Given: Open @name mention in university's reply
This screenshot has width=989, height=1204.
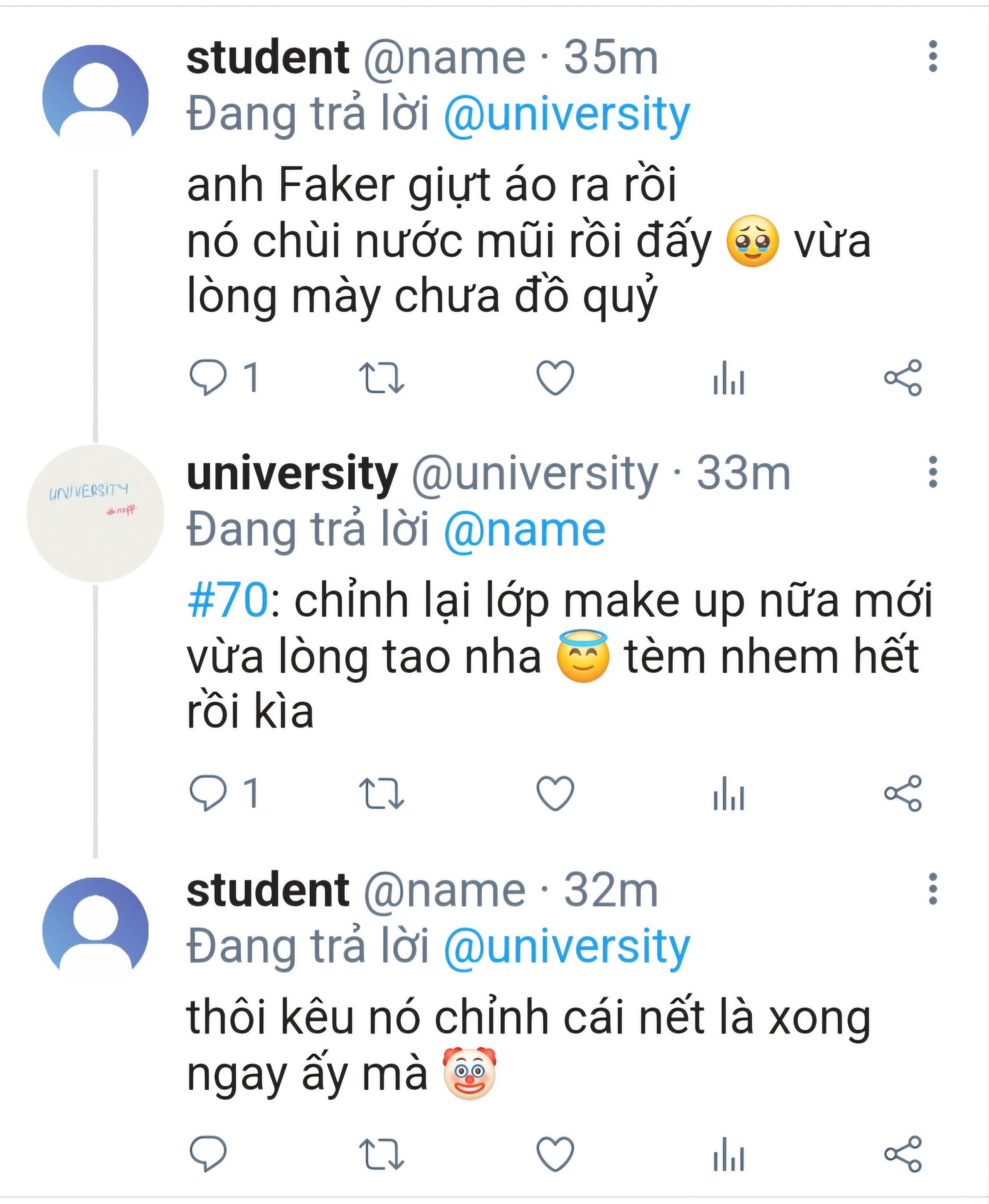Looking at the screenshot, I should pos(524,531).
